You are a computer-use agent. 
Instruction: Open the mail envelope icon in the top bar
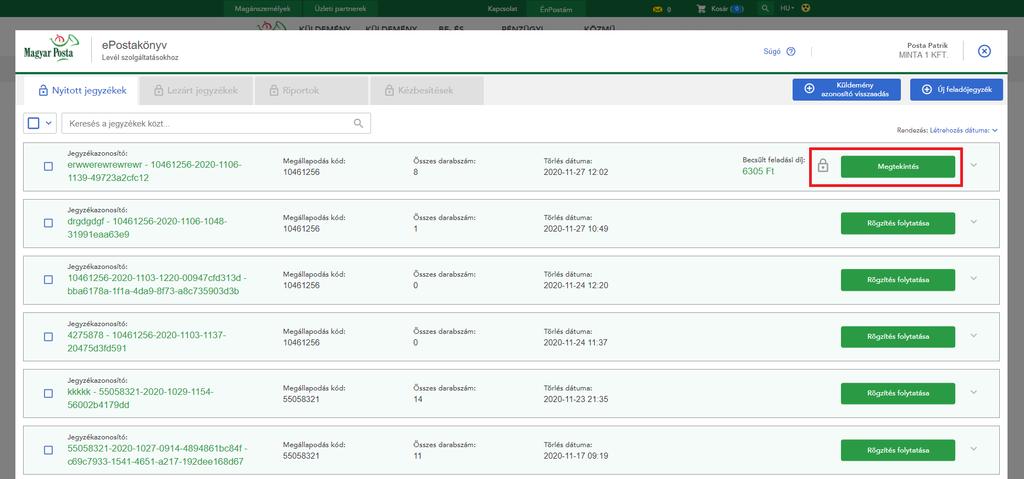(657, 9)
